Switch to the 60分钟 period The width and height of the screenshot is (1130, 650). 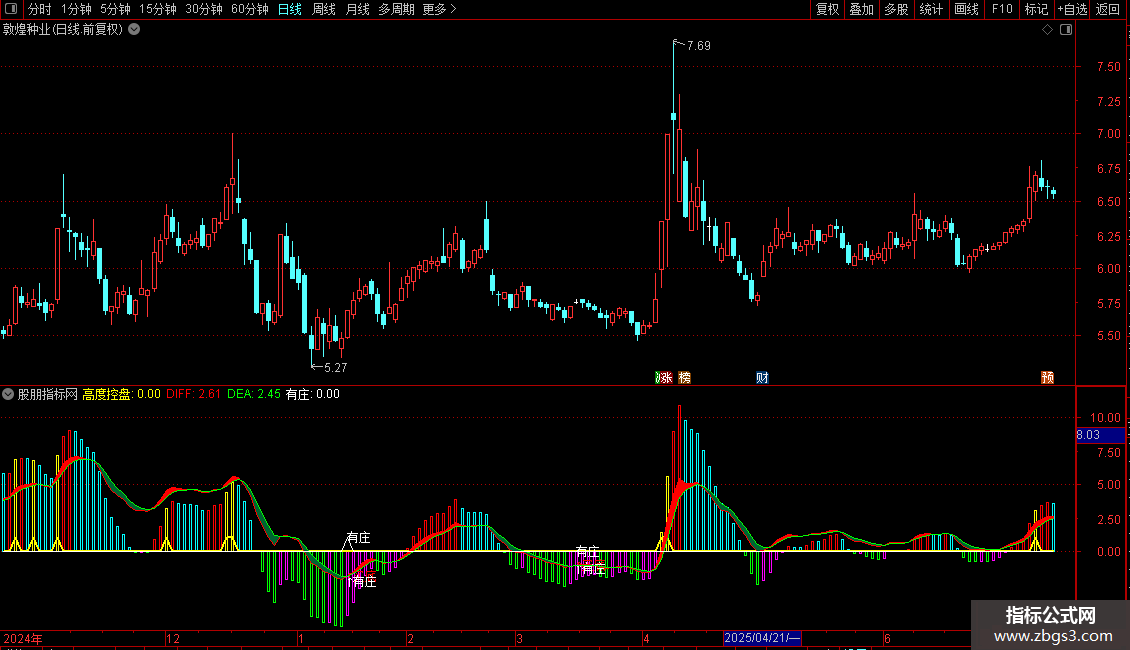[249, 9]
